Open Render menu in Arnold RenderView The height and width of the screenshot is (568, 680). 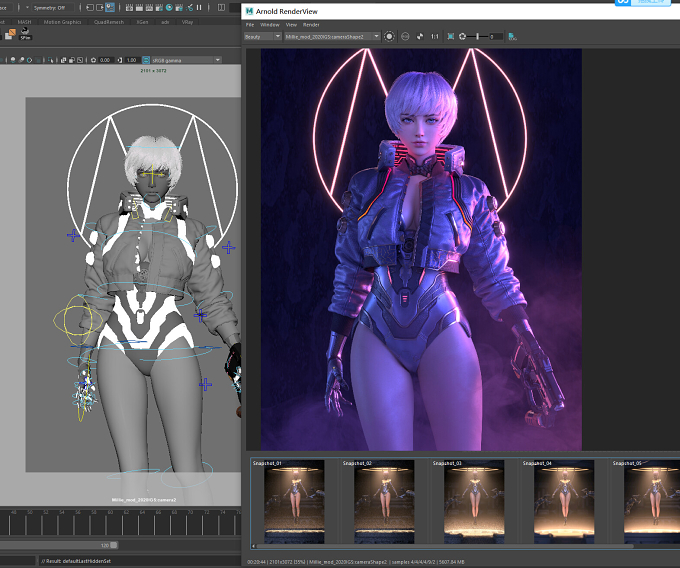coord(311,25)
